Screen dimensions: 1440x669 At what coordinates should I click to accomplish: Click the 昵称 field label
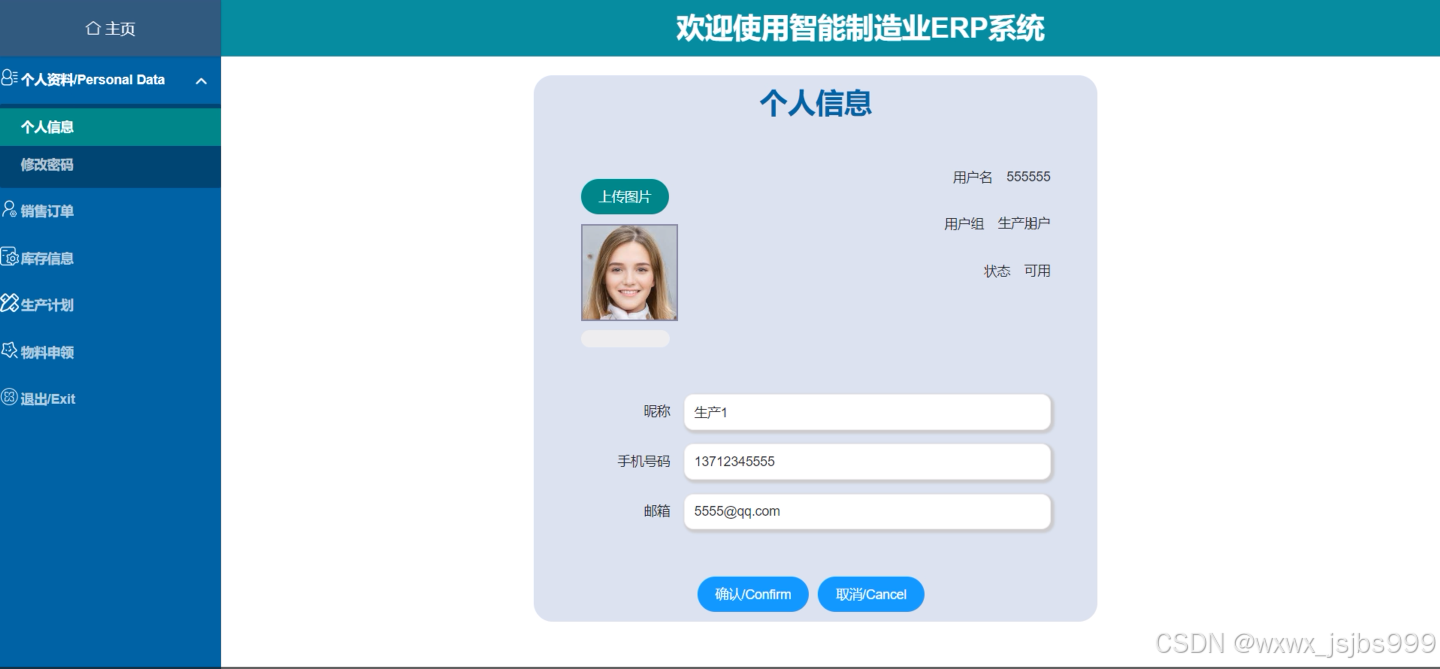pos(657,411)
